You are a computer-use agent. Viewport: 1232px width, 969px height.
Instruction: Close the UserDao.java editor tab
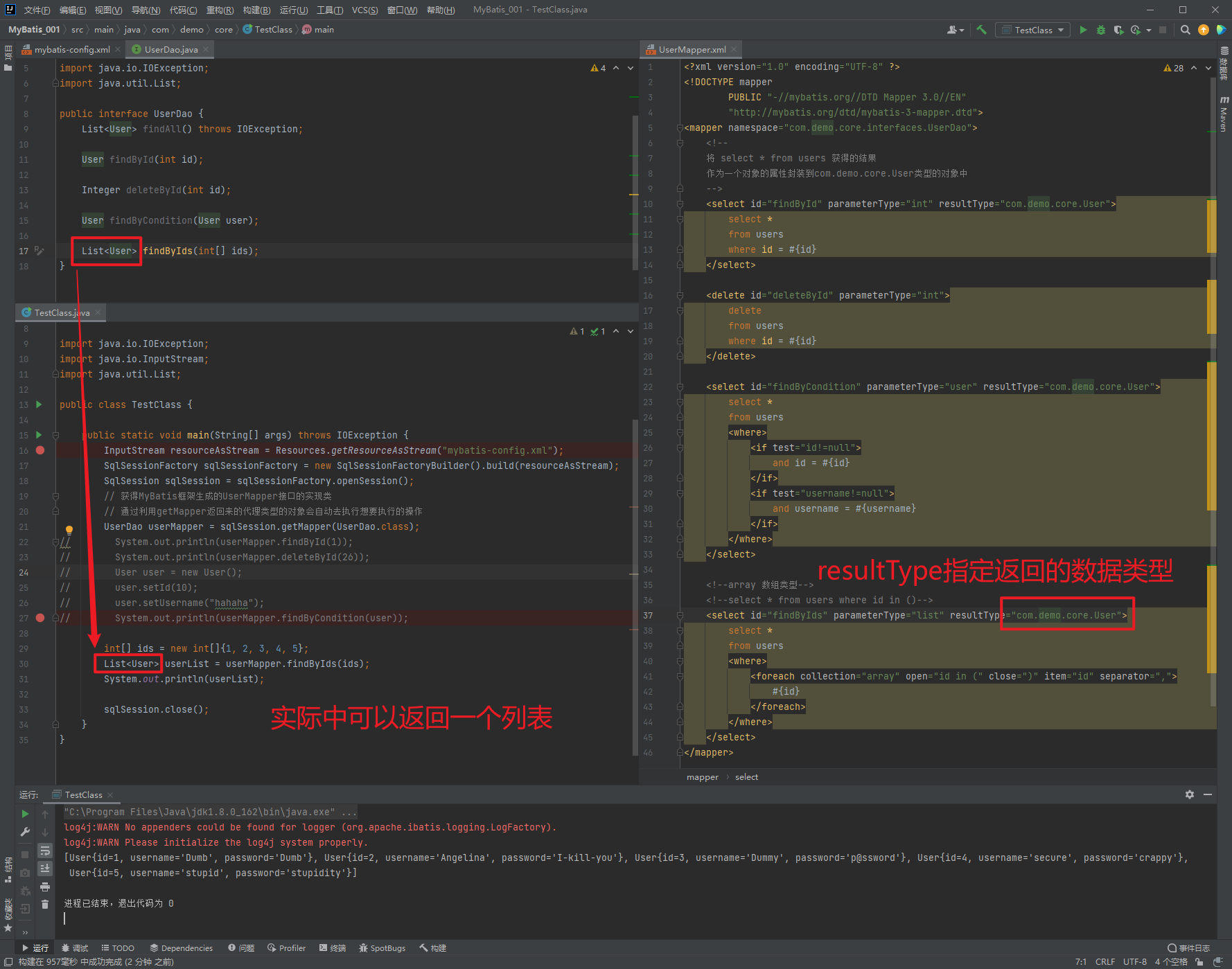[206, 49]
